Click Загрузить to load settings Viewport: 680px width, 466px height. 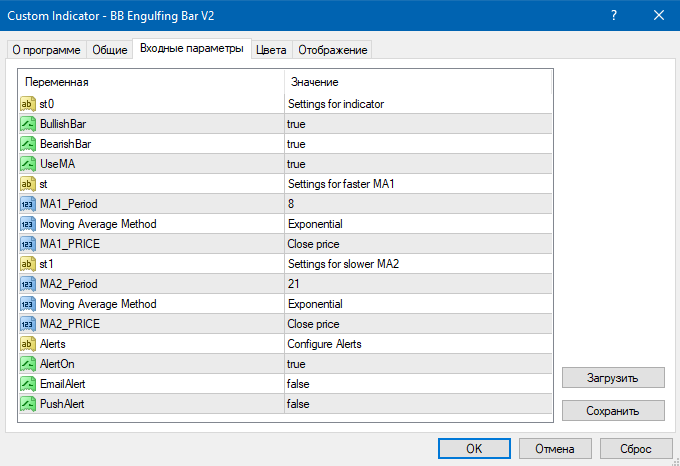613,378
